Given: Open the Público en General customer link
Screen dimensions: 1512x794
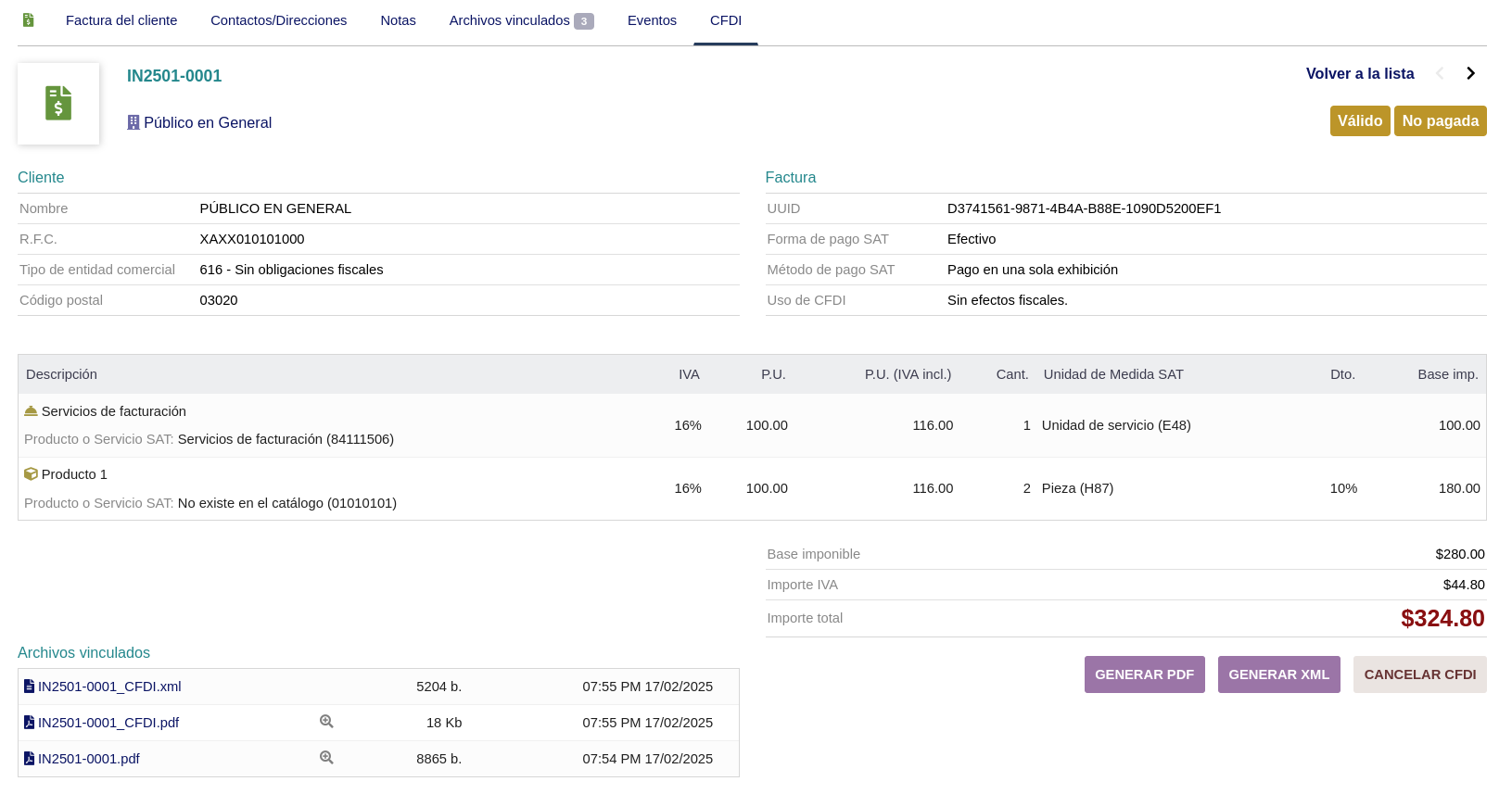Looking at the screenshot, I should point(208,122).
